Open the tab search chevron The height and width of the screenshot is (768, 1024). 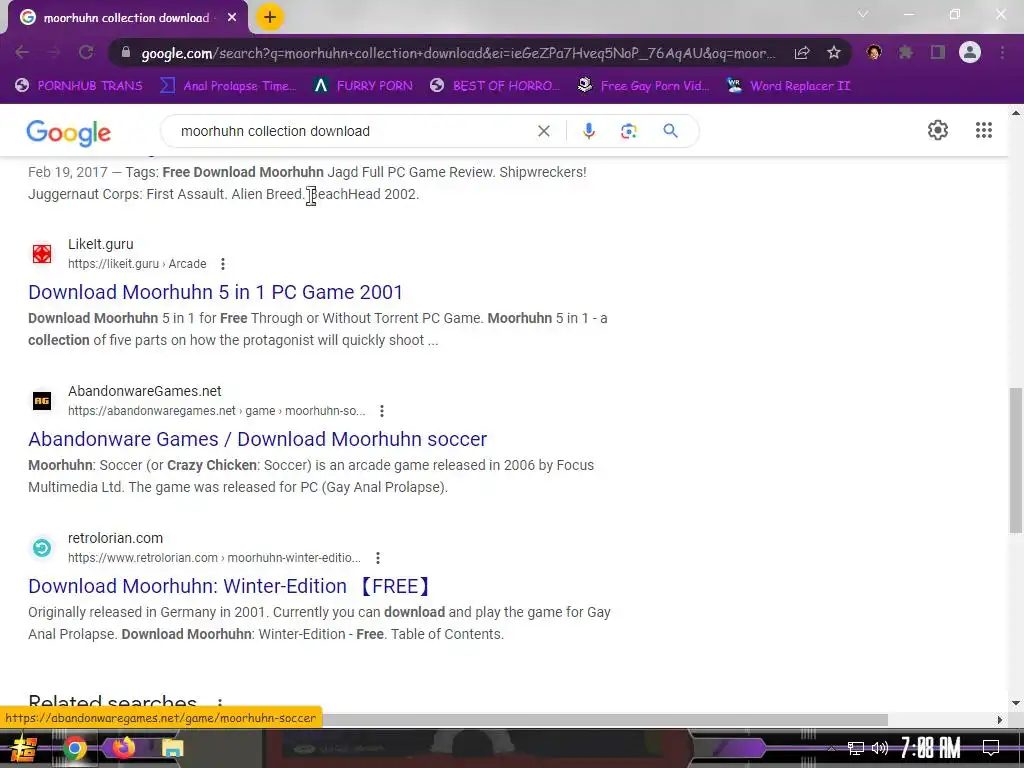tap(863, 14)
